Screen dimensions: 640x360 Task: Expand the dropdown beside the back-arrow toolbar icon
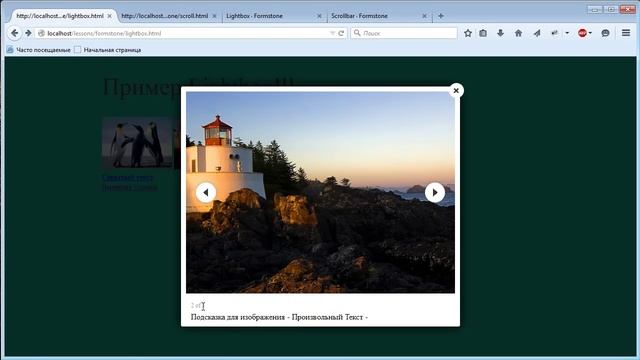567,33
